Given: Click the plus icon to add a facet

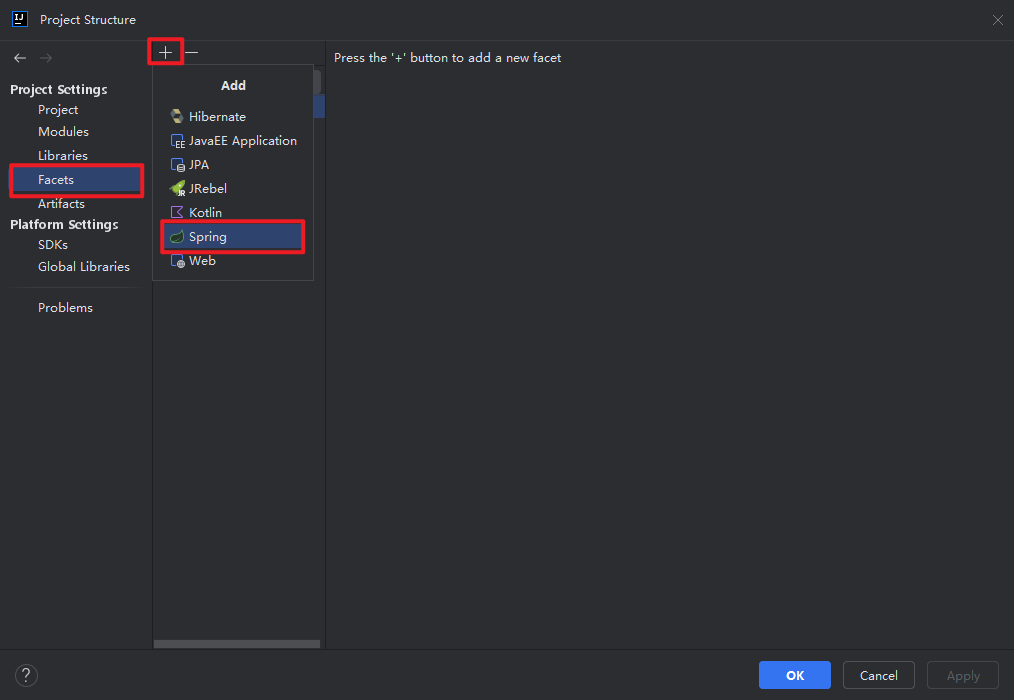Looking at the screenshot, I should (x=166, y=52).
